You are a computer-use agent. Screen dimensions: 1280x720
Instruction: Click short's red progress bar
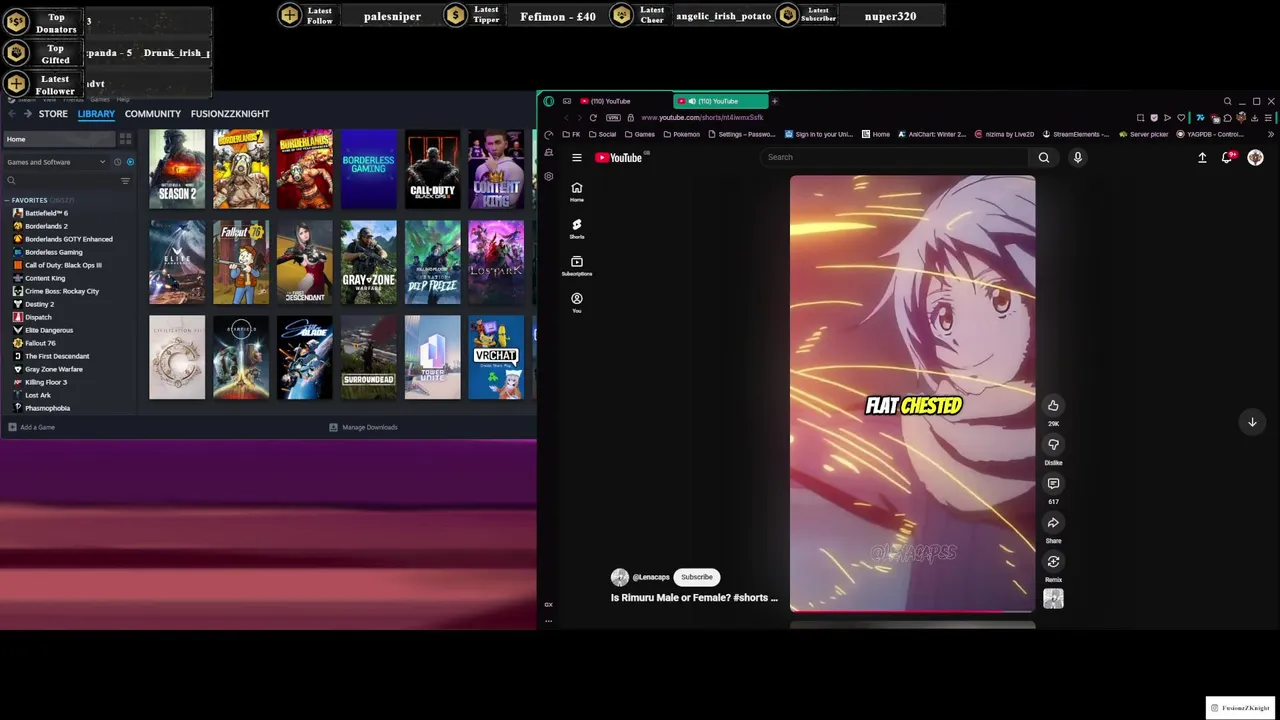point(912,611)
